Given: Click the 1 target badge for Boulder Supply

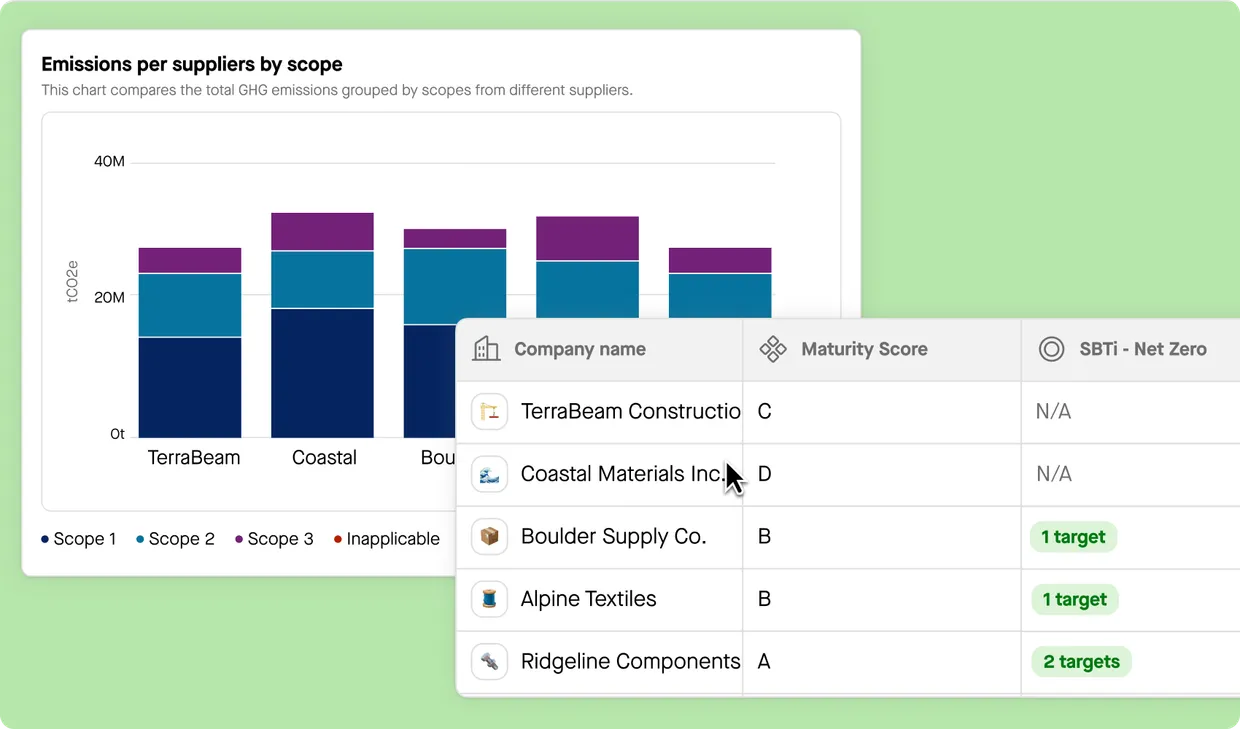Looking at the screenshot, I should click(1073, 537).
